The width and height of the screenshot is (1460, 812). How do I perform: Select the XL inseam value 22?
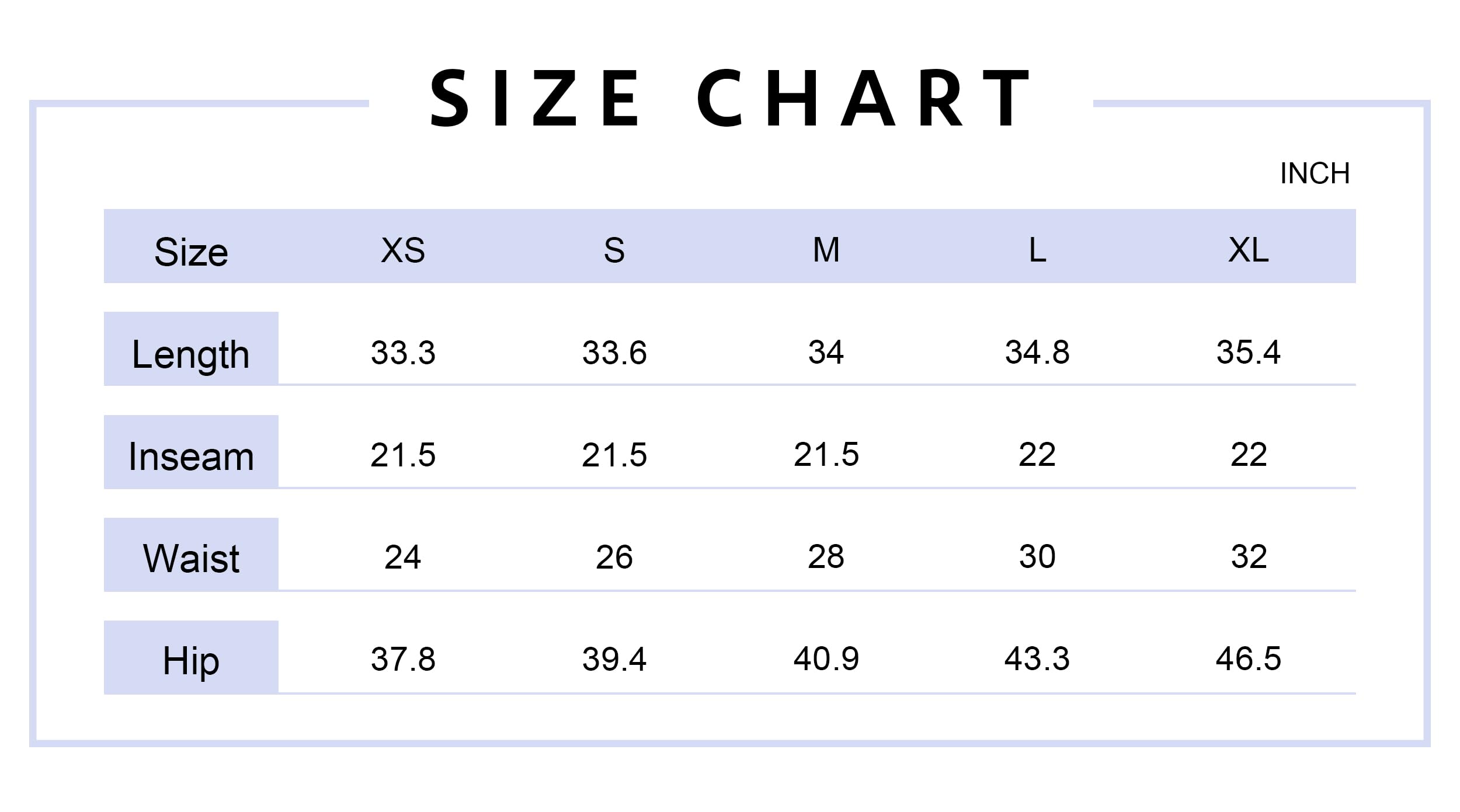[x=1249, y=454]
